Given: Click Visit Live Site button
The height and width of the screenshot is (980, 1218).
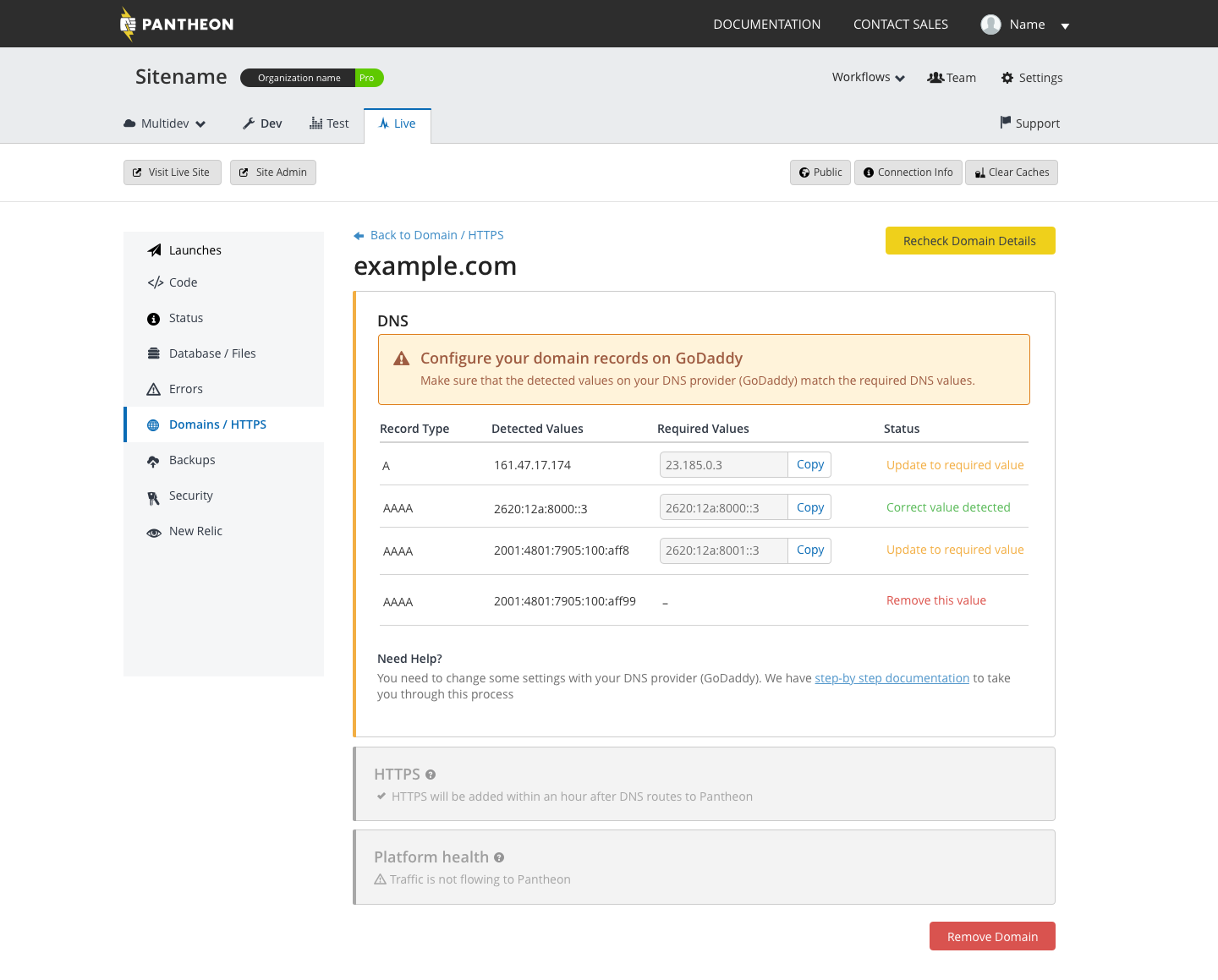Looking at the screenshot, I should 173,172.
